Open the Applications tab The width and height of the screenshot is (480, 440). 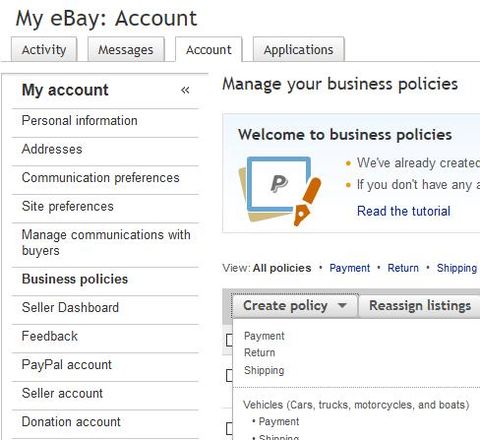point(299,50)
